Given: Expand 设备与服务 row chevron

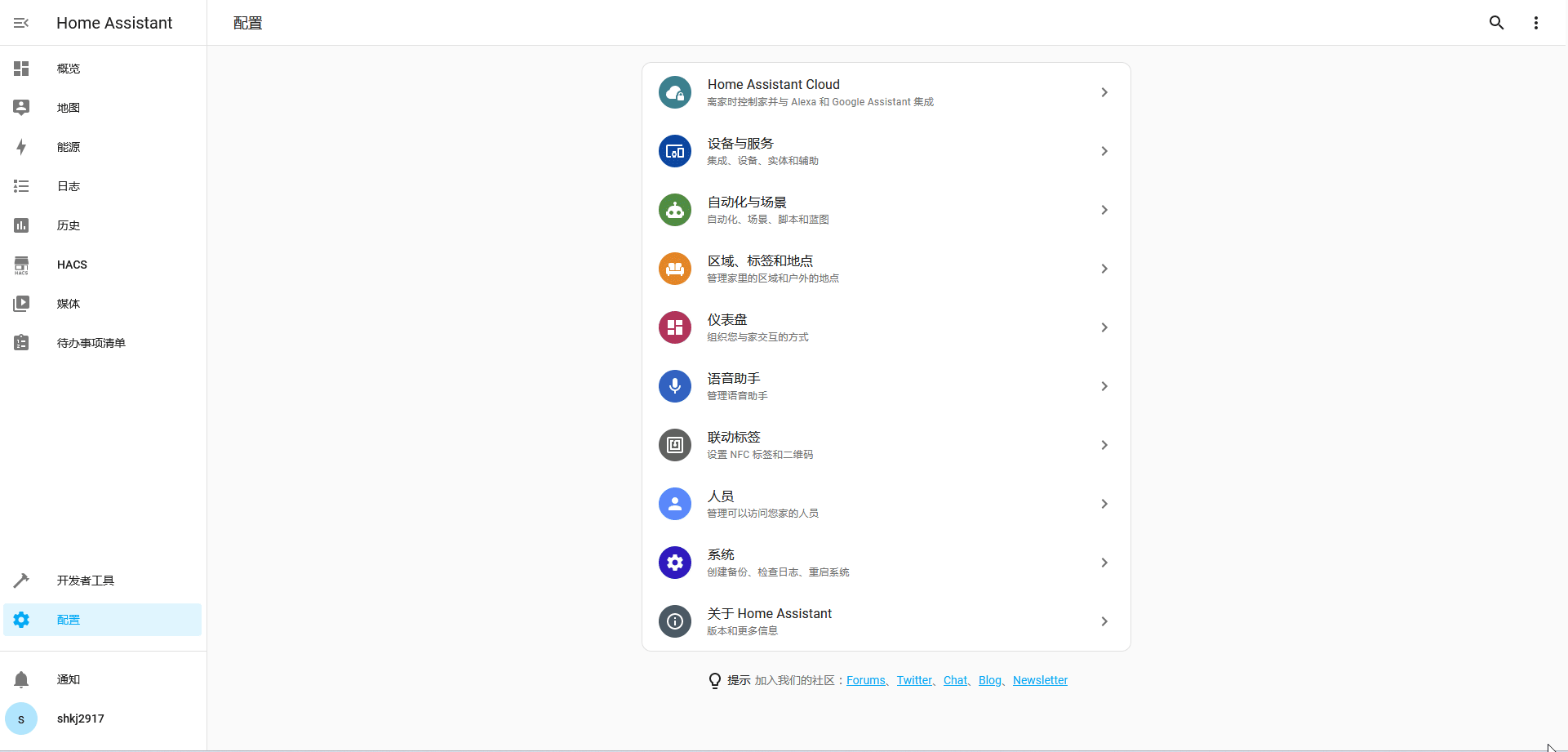Looking at the screenshot, I should click(1104, 151).
